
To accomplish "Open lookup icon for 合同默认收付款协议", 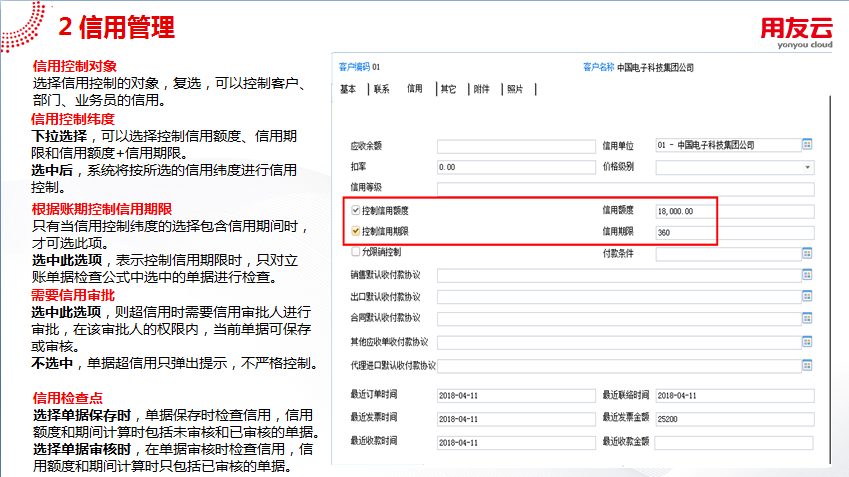I will tap(807, 318).
